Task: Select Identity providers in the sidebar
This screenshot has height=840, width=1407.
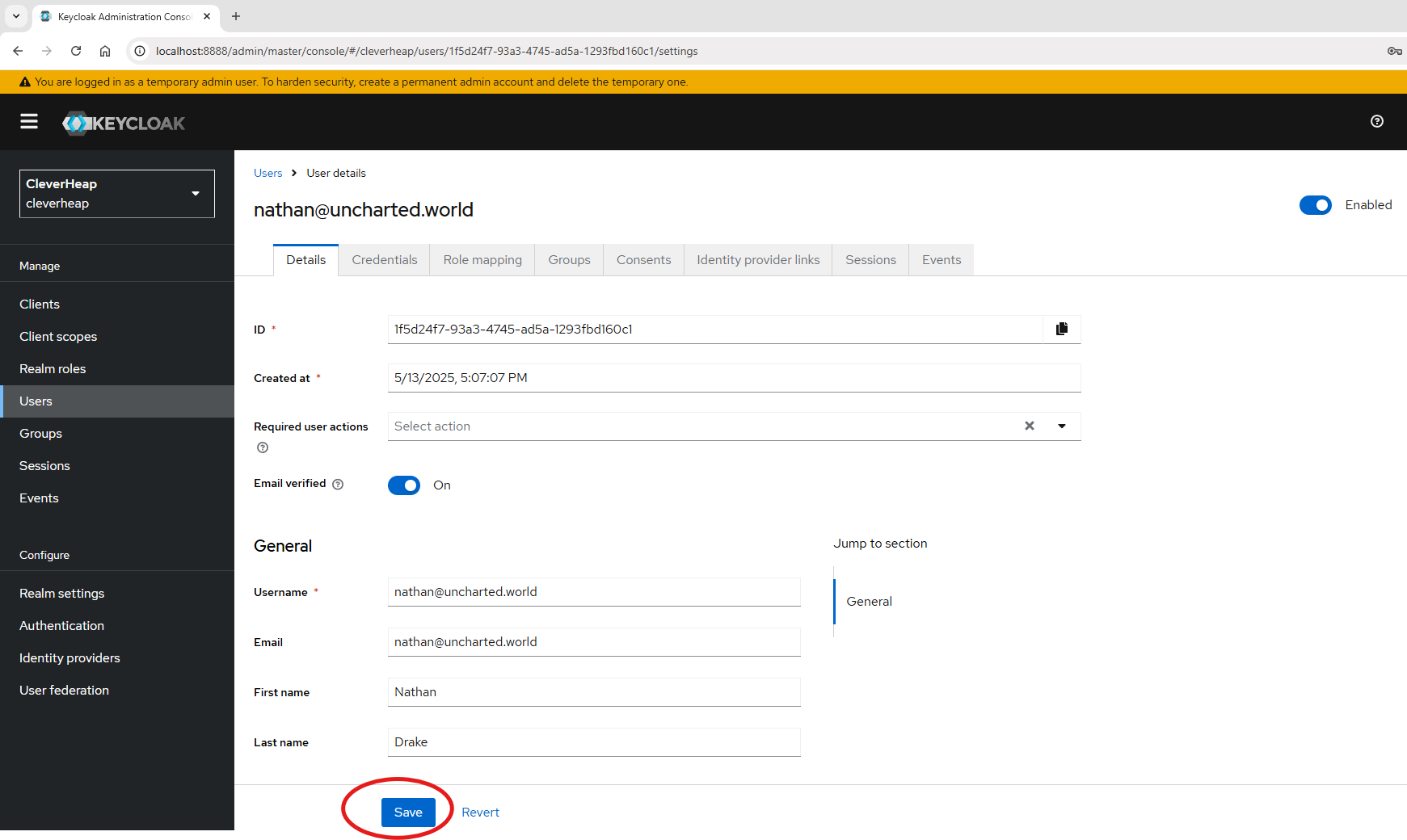Action: click(x=70, y=657)
